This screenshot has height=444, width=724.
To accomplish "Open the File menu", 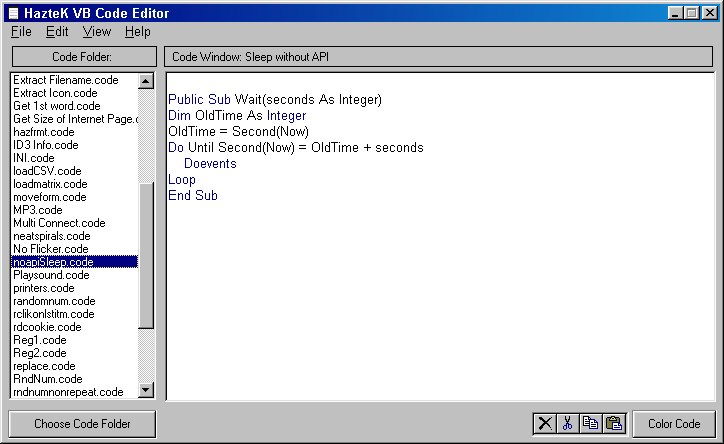I will pyautogui.click(x=22, y=32).
